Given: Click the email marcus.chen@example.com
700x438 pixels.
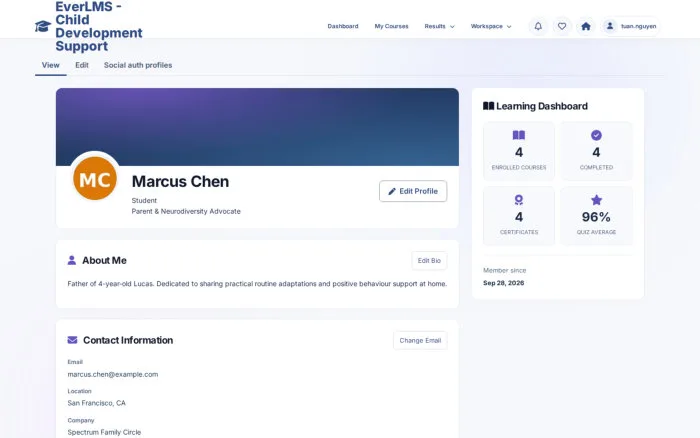Looking at the screenshot, I should coord(112,374).
